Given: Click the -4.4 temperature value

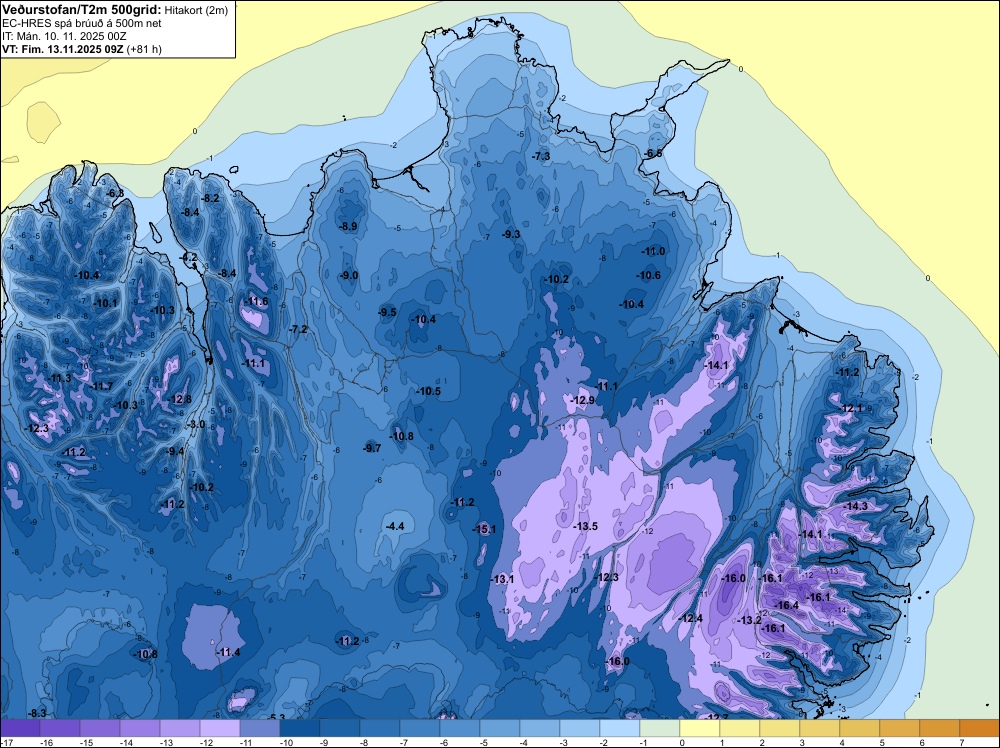Looking at the screenshot, I should [x=395, y=526].
